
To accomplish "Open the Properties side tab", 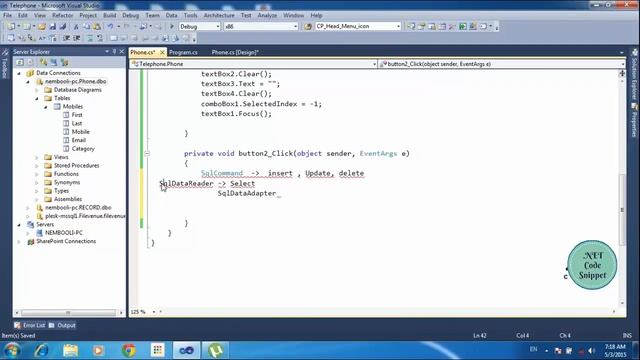I will (x=635, y=120).
